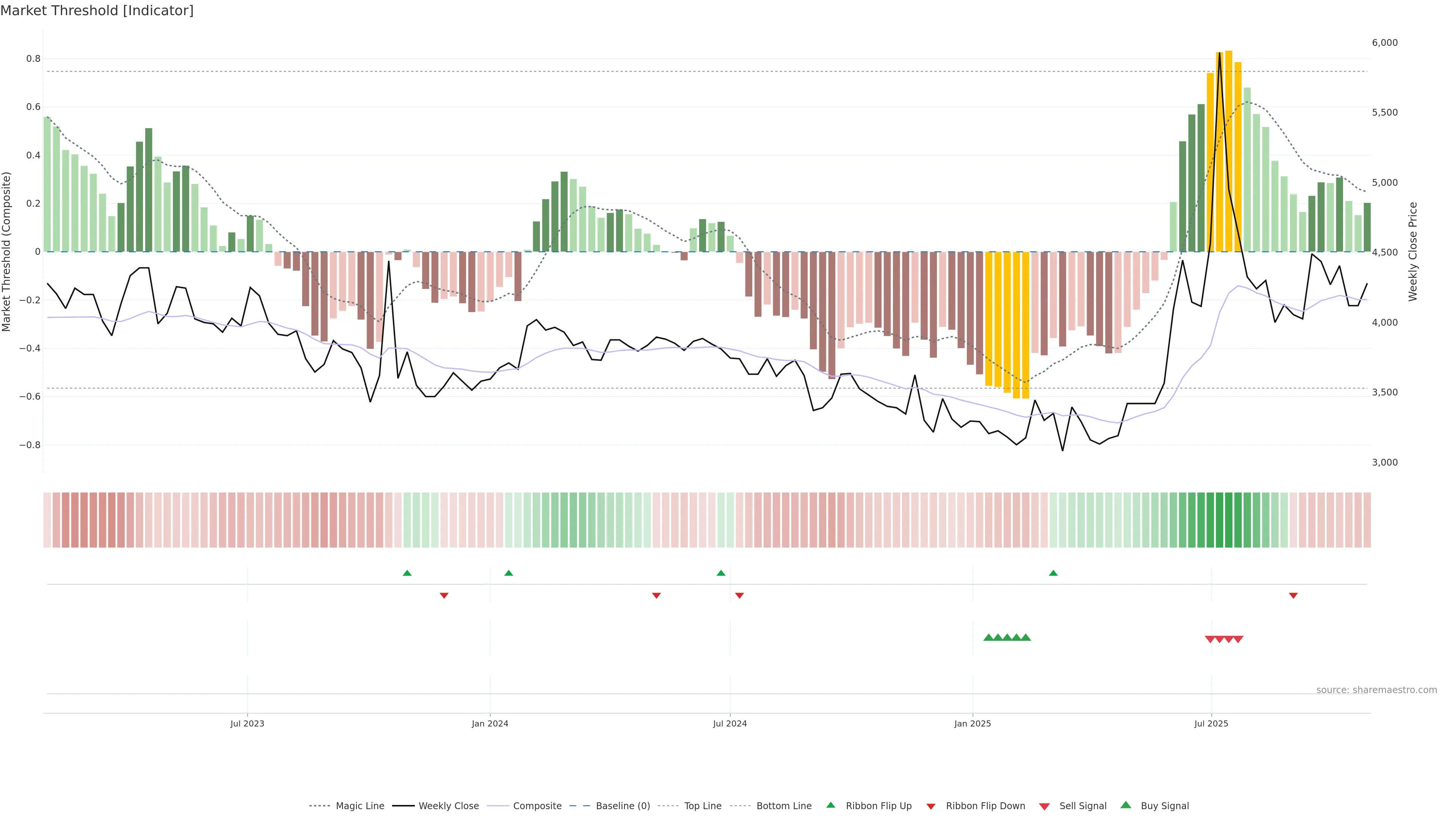
Task: Click the last sell signal marker after Jul 2025
Action: [1238, 639]
